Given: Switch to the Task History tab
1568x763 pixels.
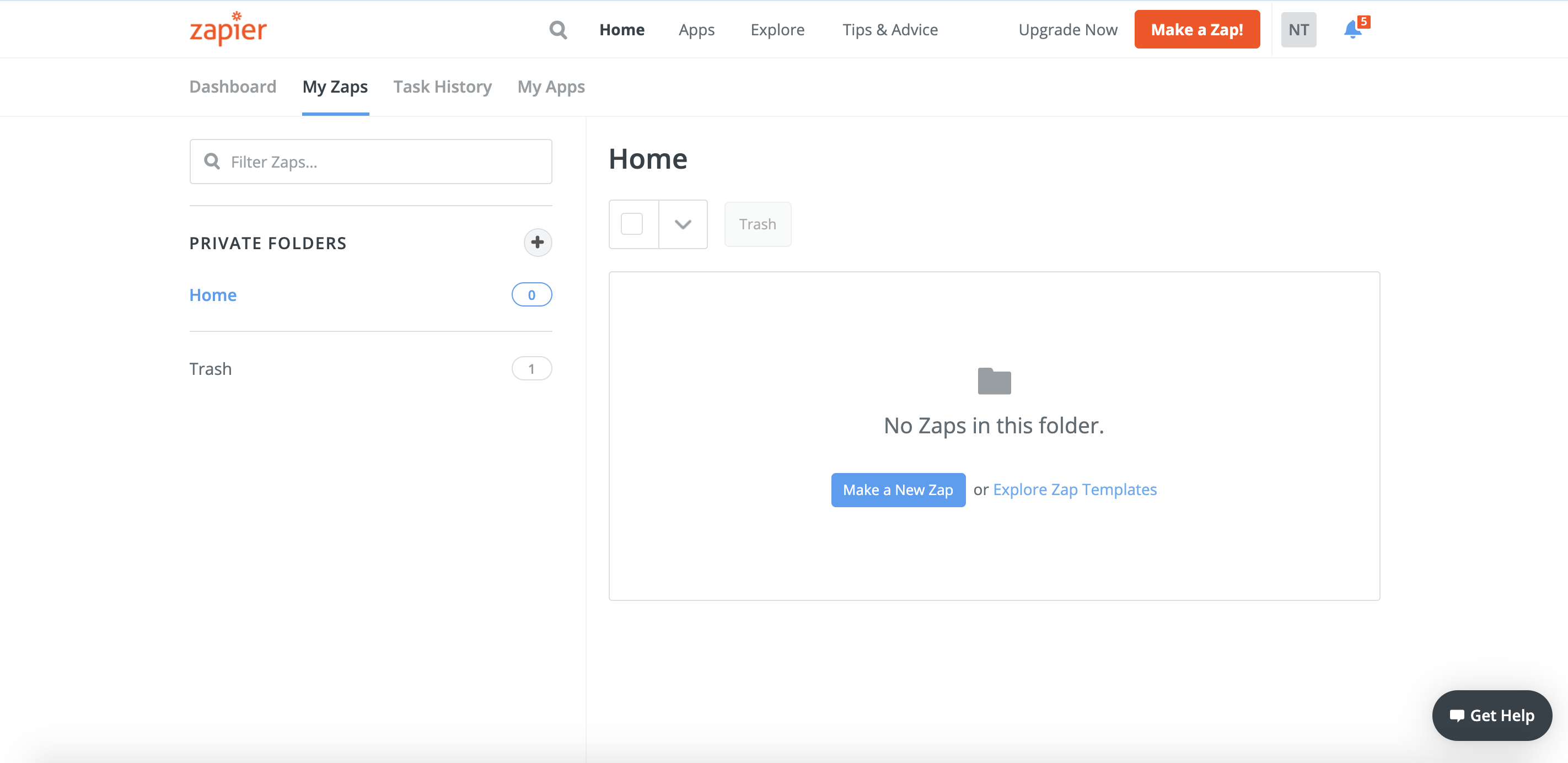Looking at the screenshot, I should point(442,87).
